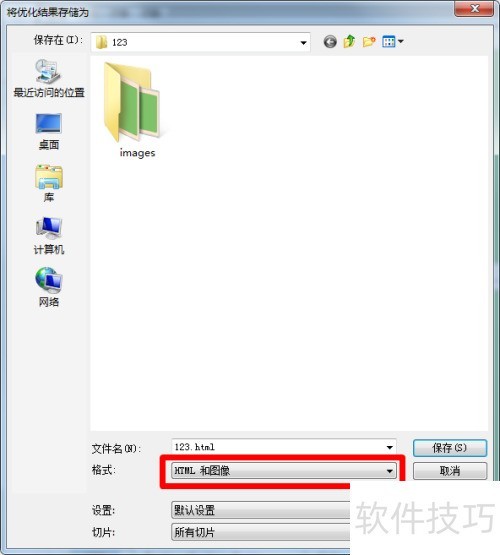Click into the file name field 123.html
Screen dimensions: 500x555
click(x=278, y=447)
